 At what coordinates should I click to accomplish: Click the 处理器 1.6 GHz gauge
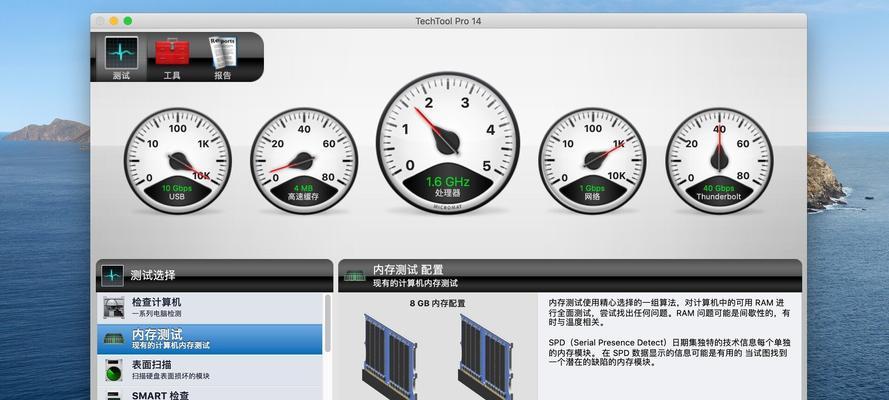pos(448,142)
